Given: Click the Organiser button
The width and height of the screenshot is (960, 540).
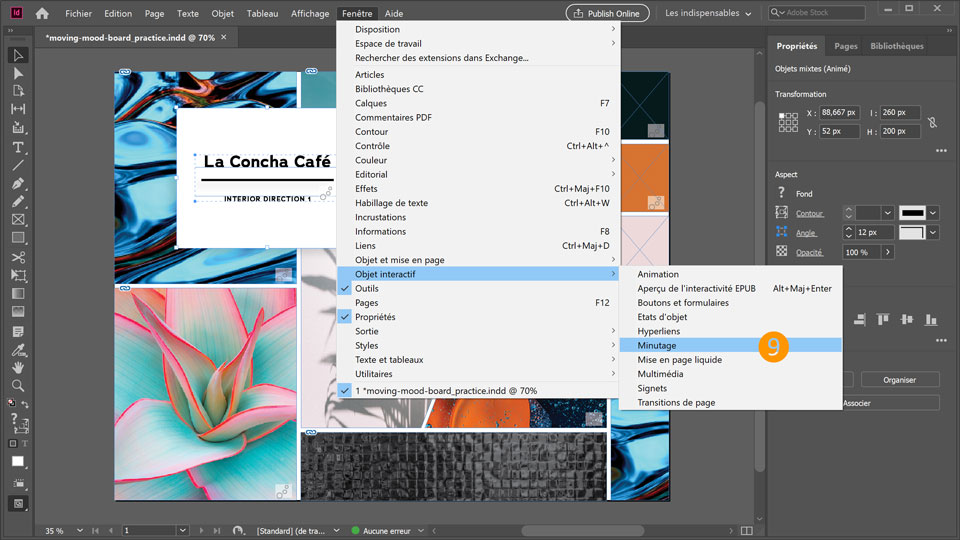Looking at the screenshot, I should click(x=899, y=380).
